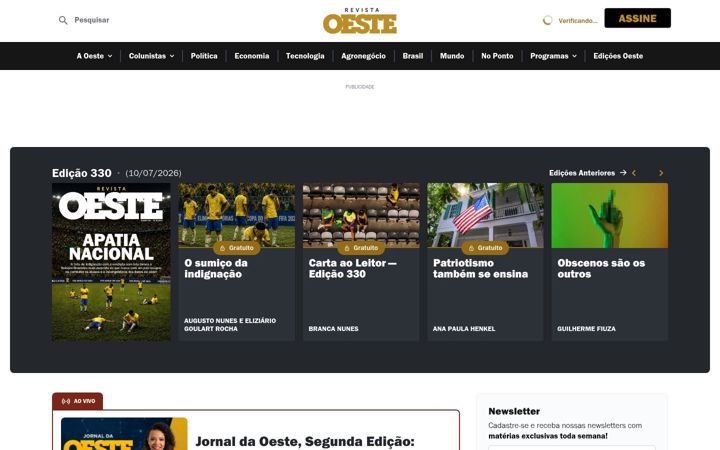Open 'Carta ao Leitor — Edição 330'

click(352, 269)
